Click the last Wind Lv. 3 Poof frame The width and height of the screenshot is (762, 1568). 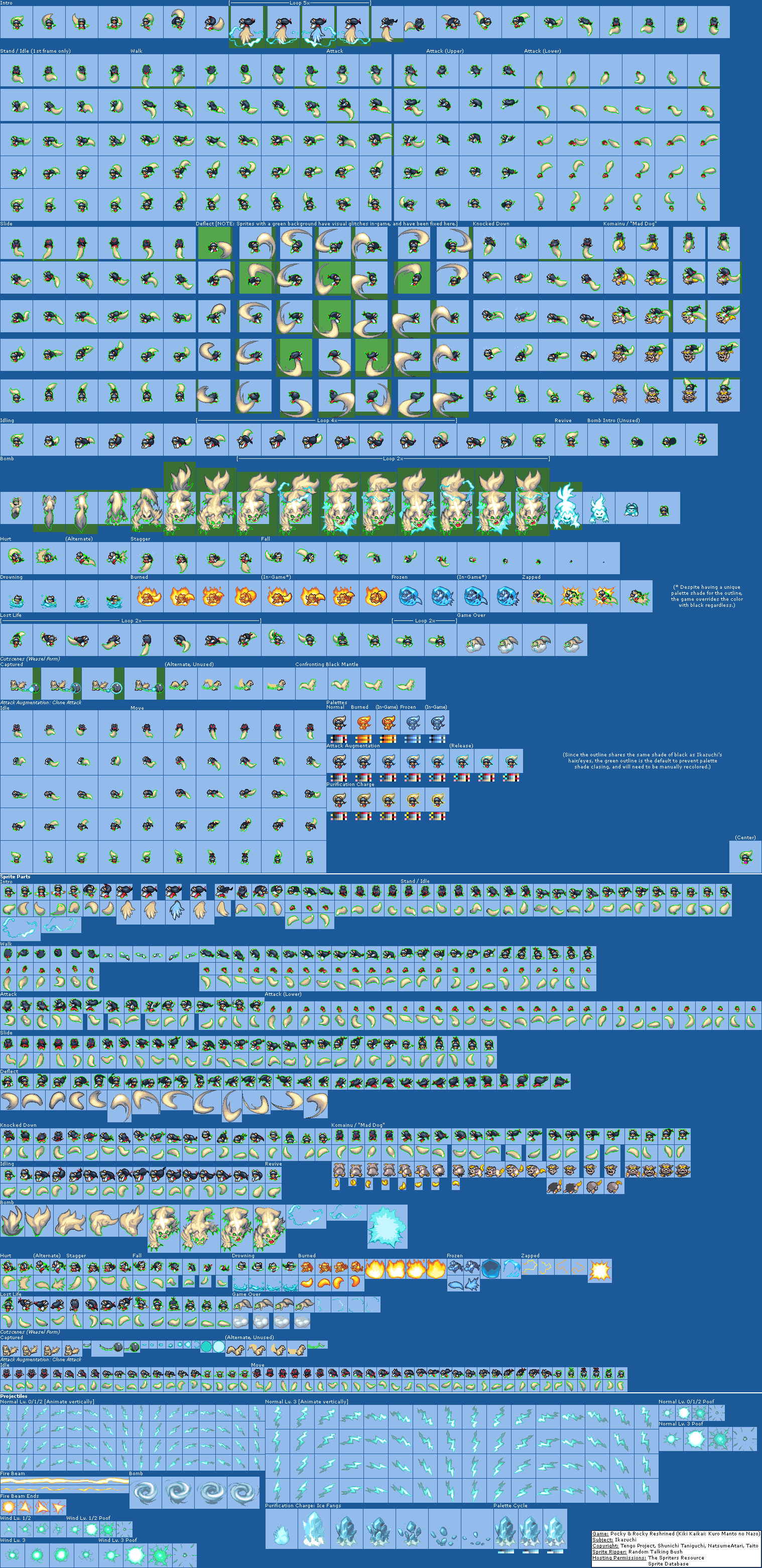click(x=184, y=1555)
